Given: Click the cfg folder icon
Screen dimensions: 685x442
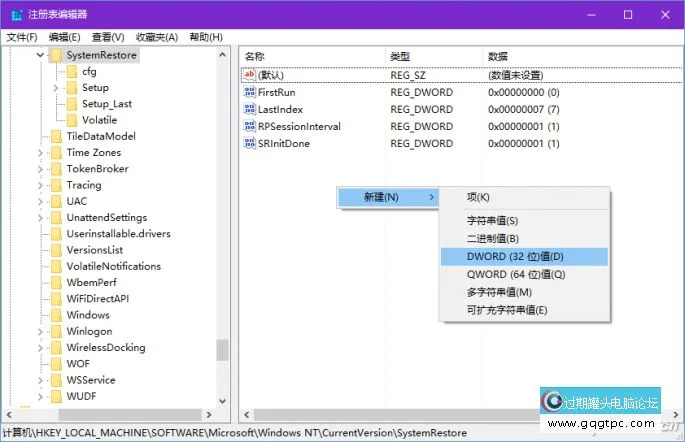Looking at the screenshot, I should (x=72, y=72).
